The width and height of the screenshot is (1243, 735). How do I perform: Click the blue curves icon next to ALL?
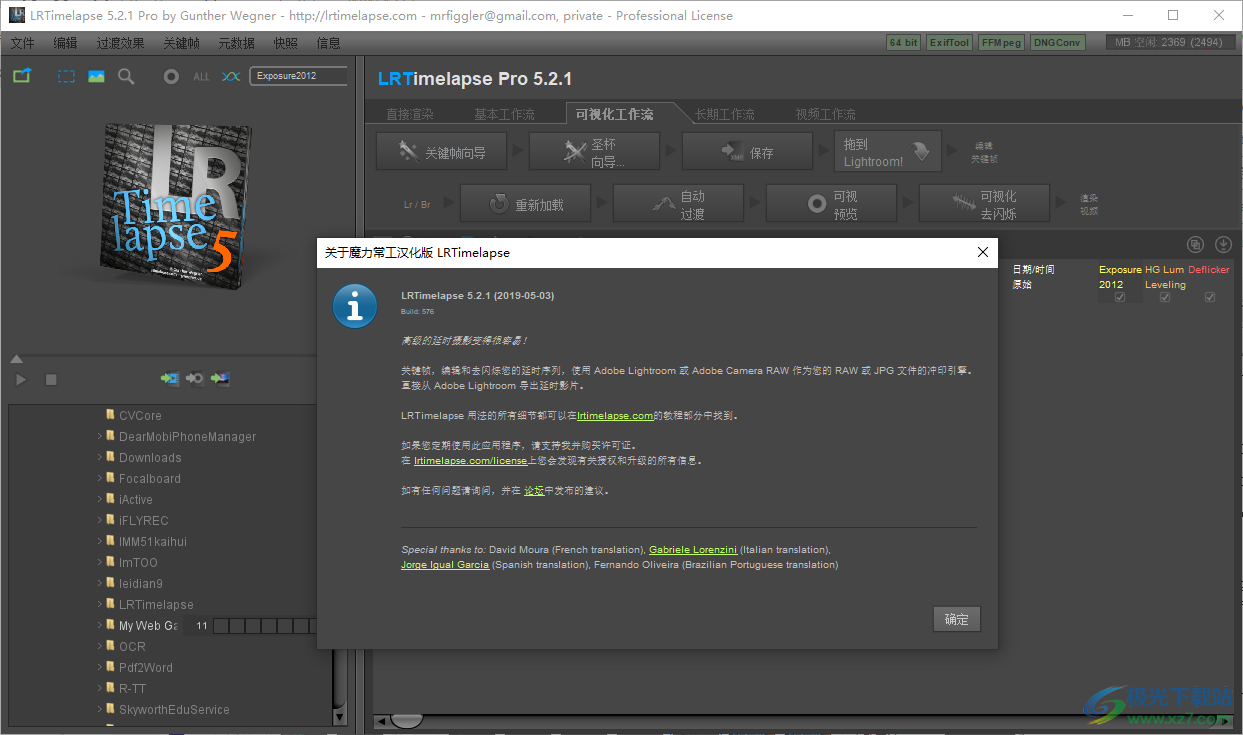[231, 76]
